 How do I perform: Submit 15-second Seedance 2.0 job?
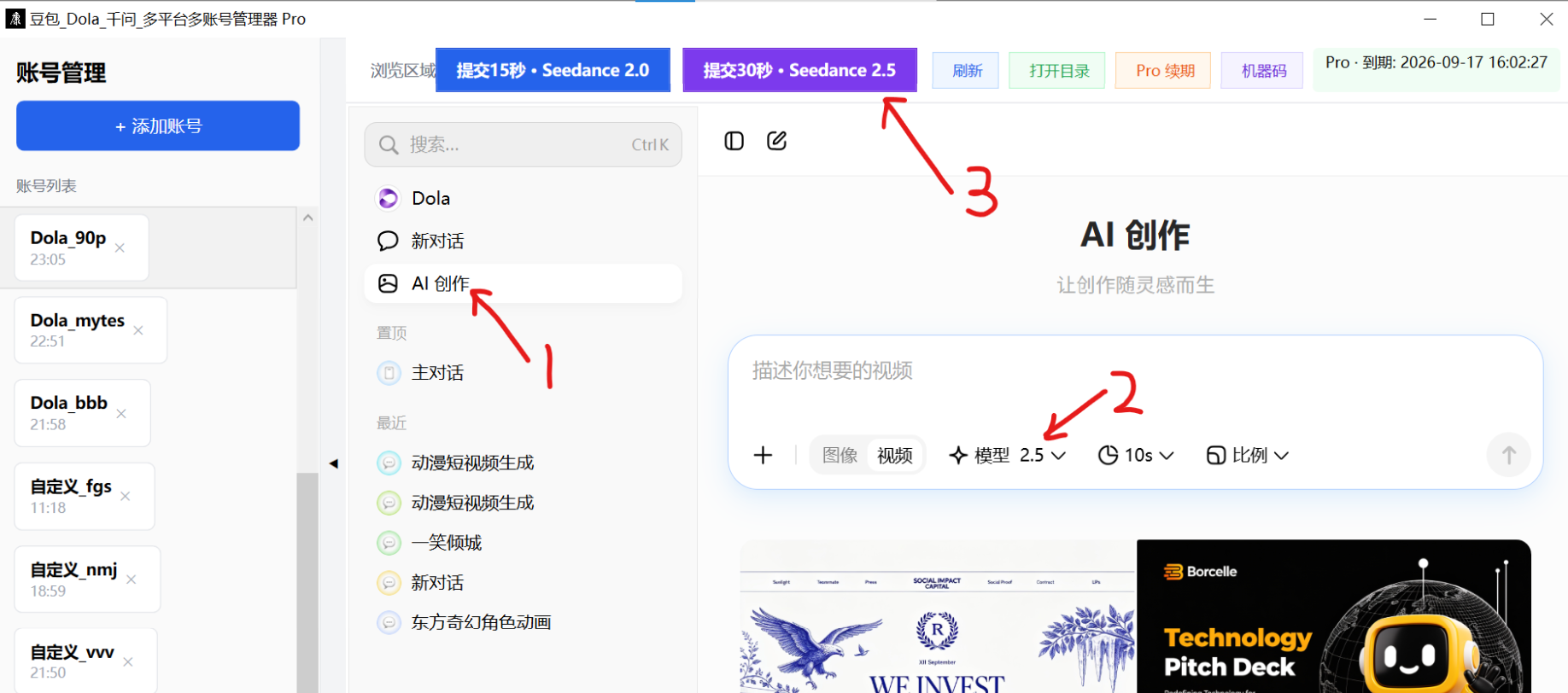(x=553, y=70)
